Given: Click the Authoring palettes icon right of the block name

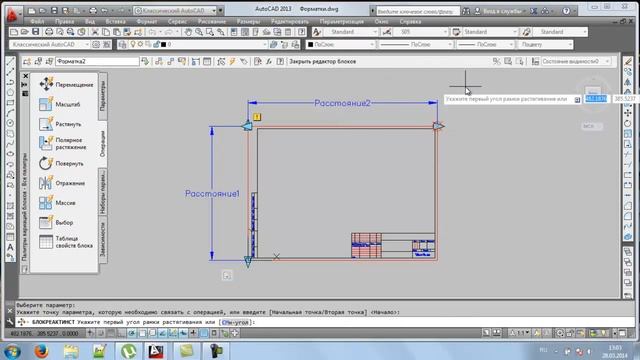Looking at the screenshot, I should click(145, 62).
